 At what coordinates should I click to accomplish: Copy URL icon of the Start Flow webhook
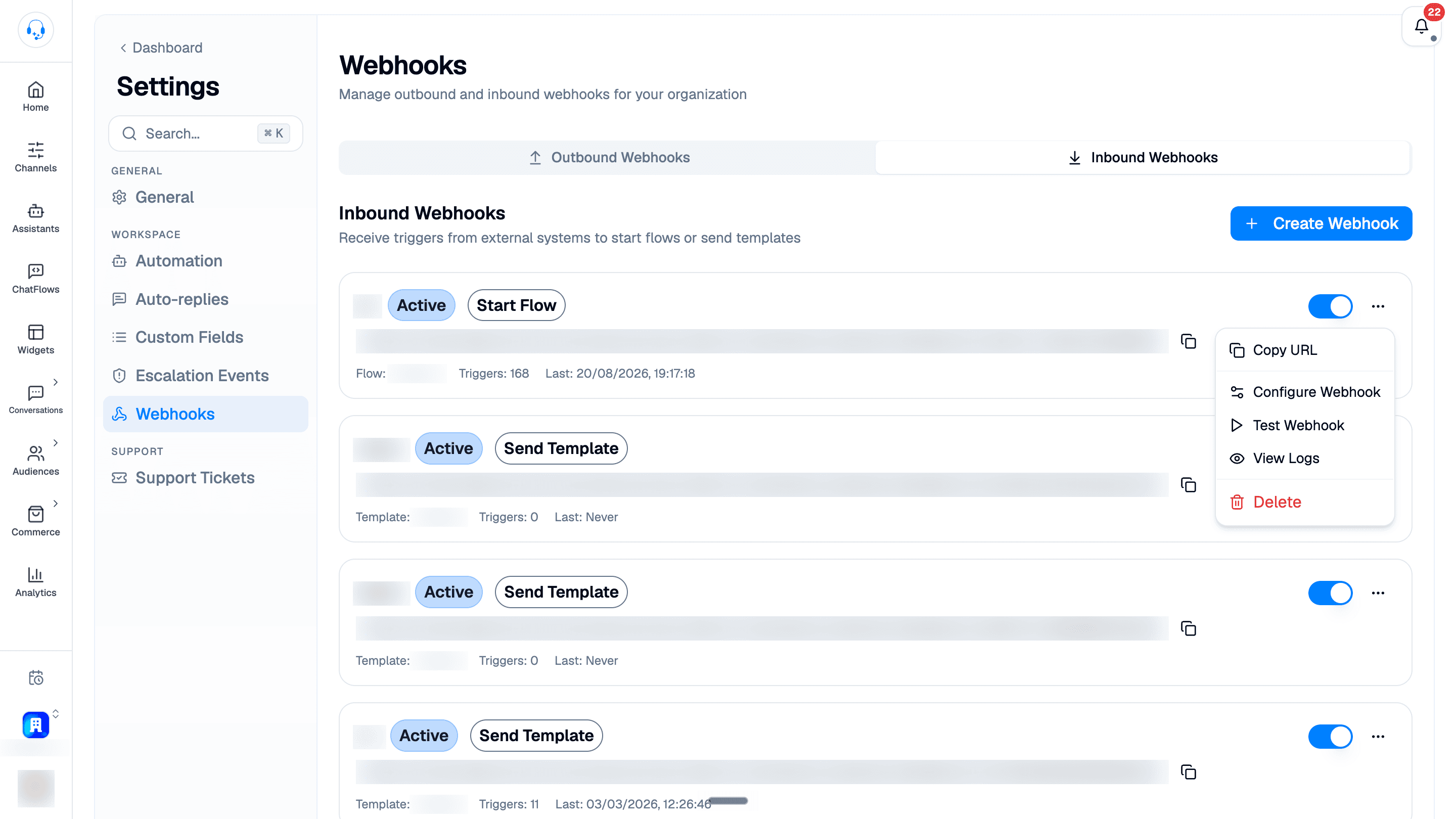(x=1188, y=341)
